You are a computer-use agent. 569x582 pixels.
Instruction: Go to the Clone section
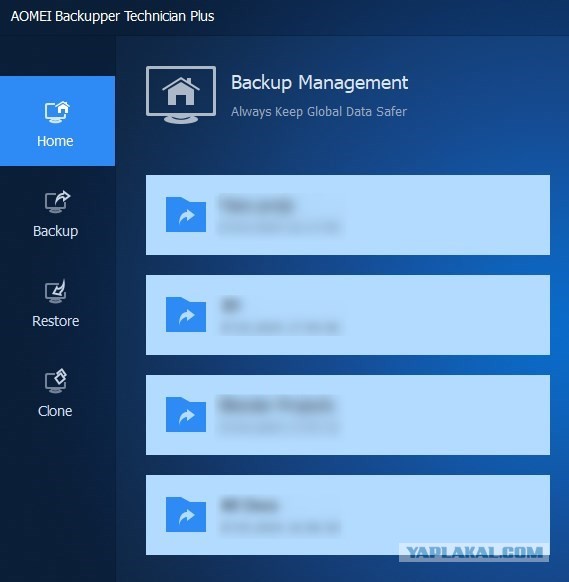pyautogui.click(x=56, y=394)
